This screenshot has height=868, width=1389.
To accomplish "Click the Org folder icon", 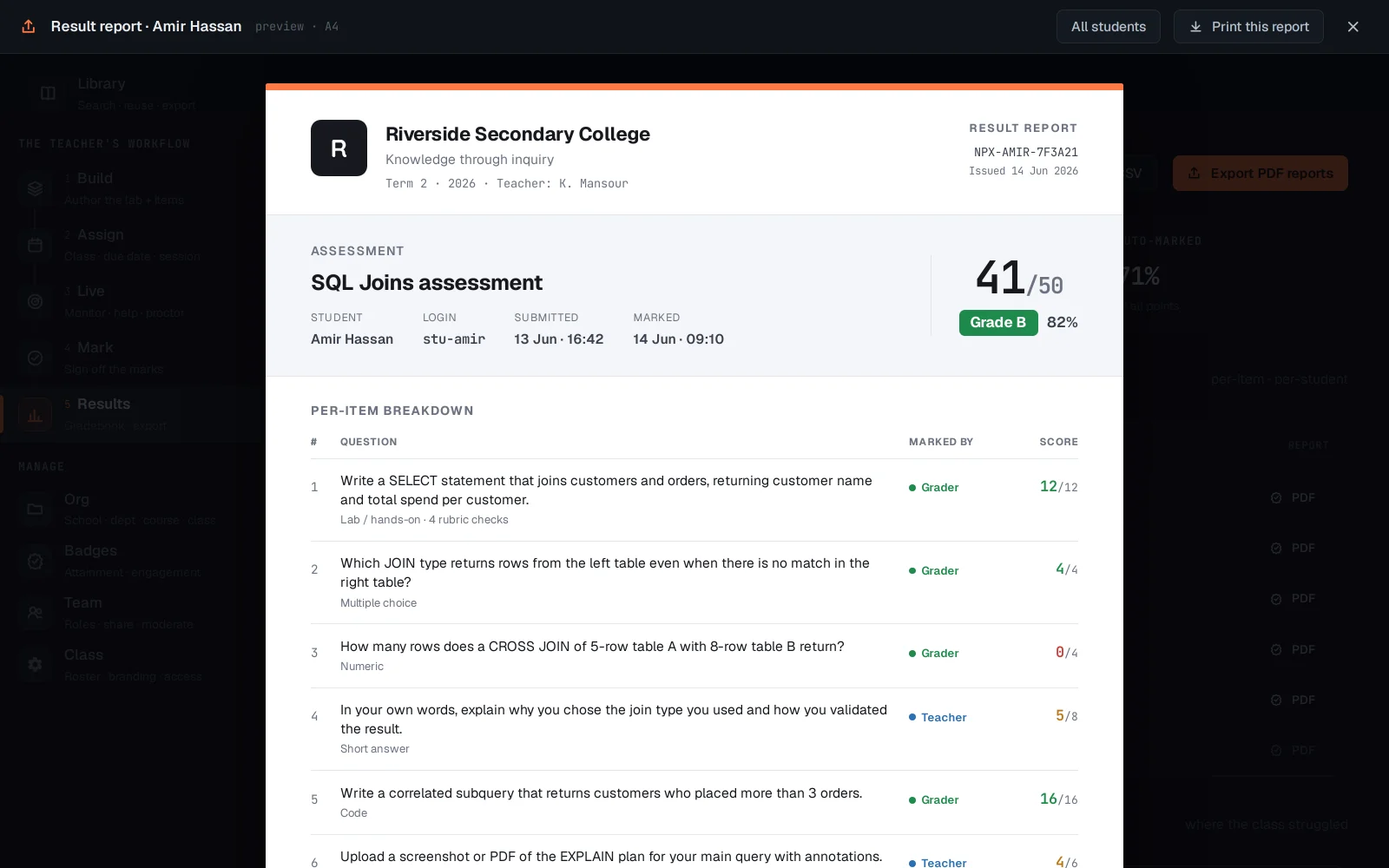I will 35,510.
